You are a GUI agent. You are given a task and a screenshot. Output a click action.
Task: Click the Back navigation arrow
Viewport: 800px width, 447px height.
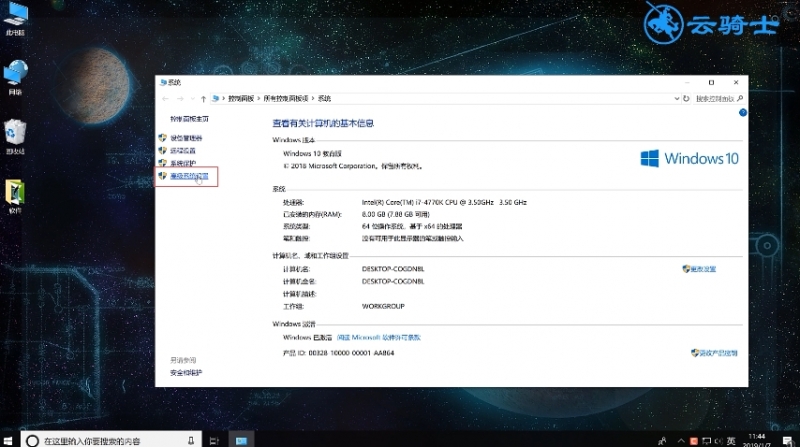point(165,98)
